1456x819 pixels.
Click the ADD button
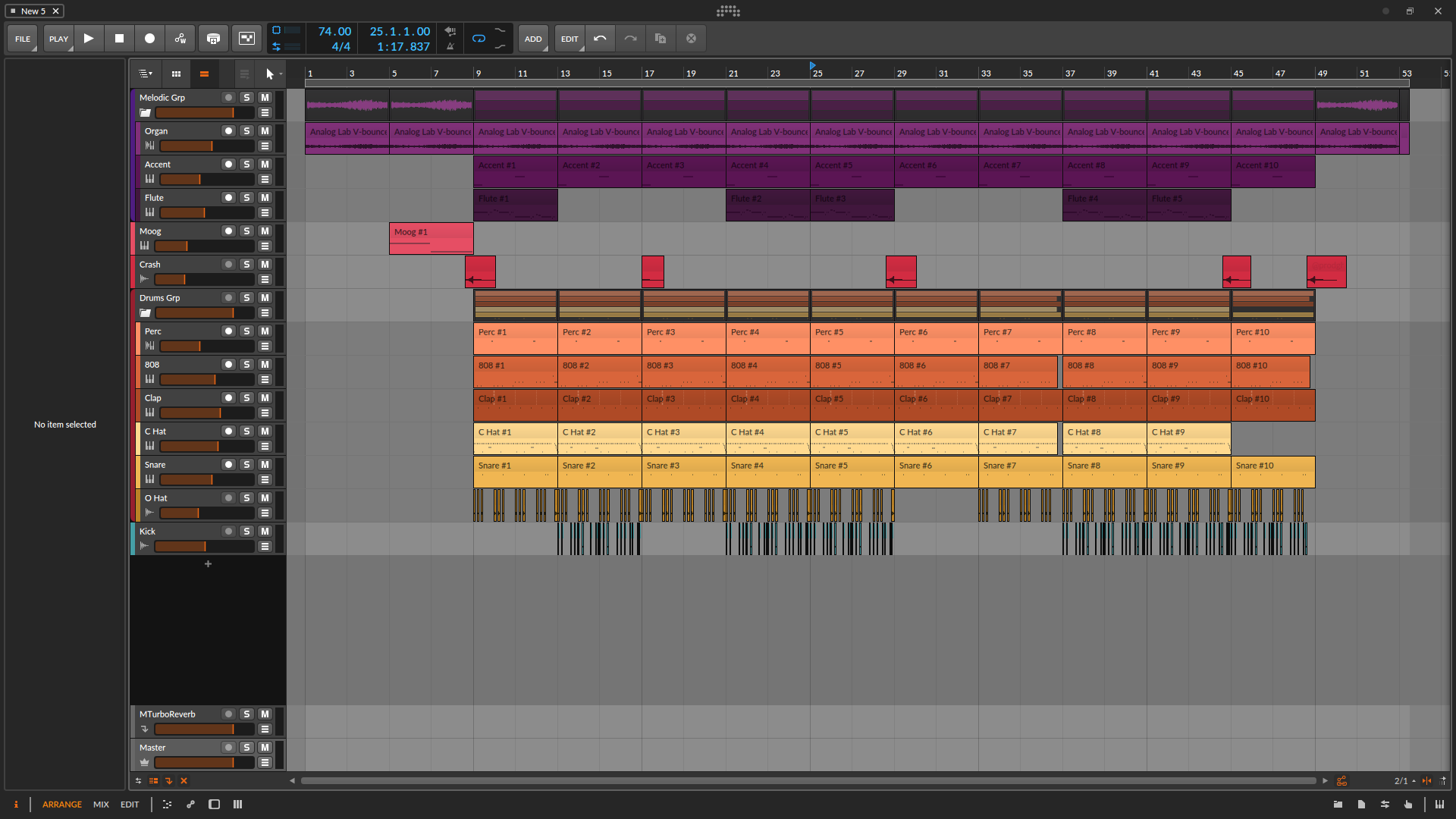pos(533,39)
